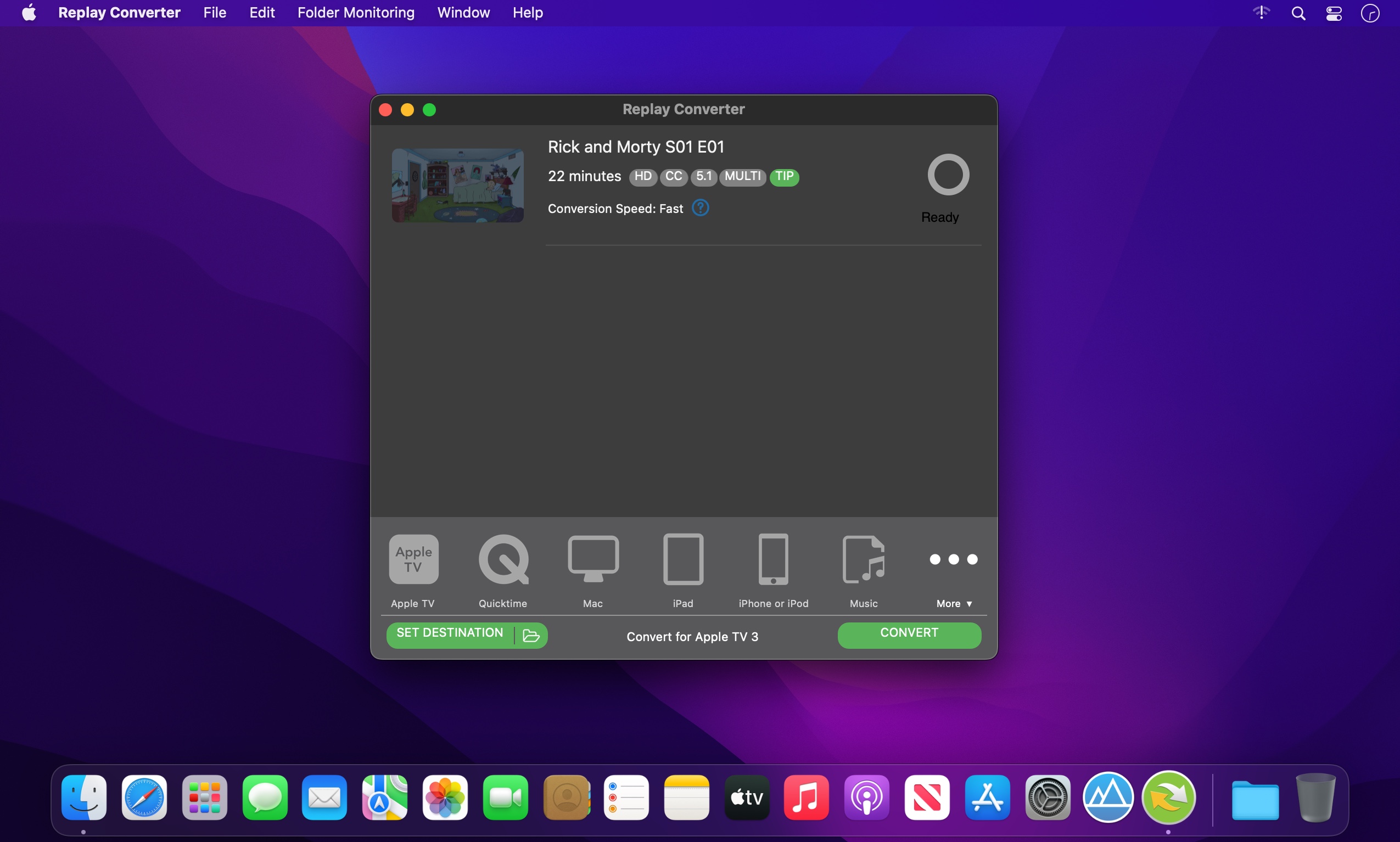Open the App Store from the dock

(x=988, y=797)
